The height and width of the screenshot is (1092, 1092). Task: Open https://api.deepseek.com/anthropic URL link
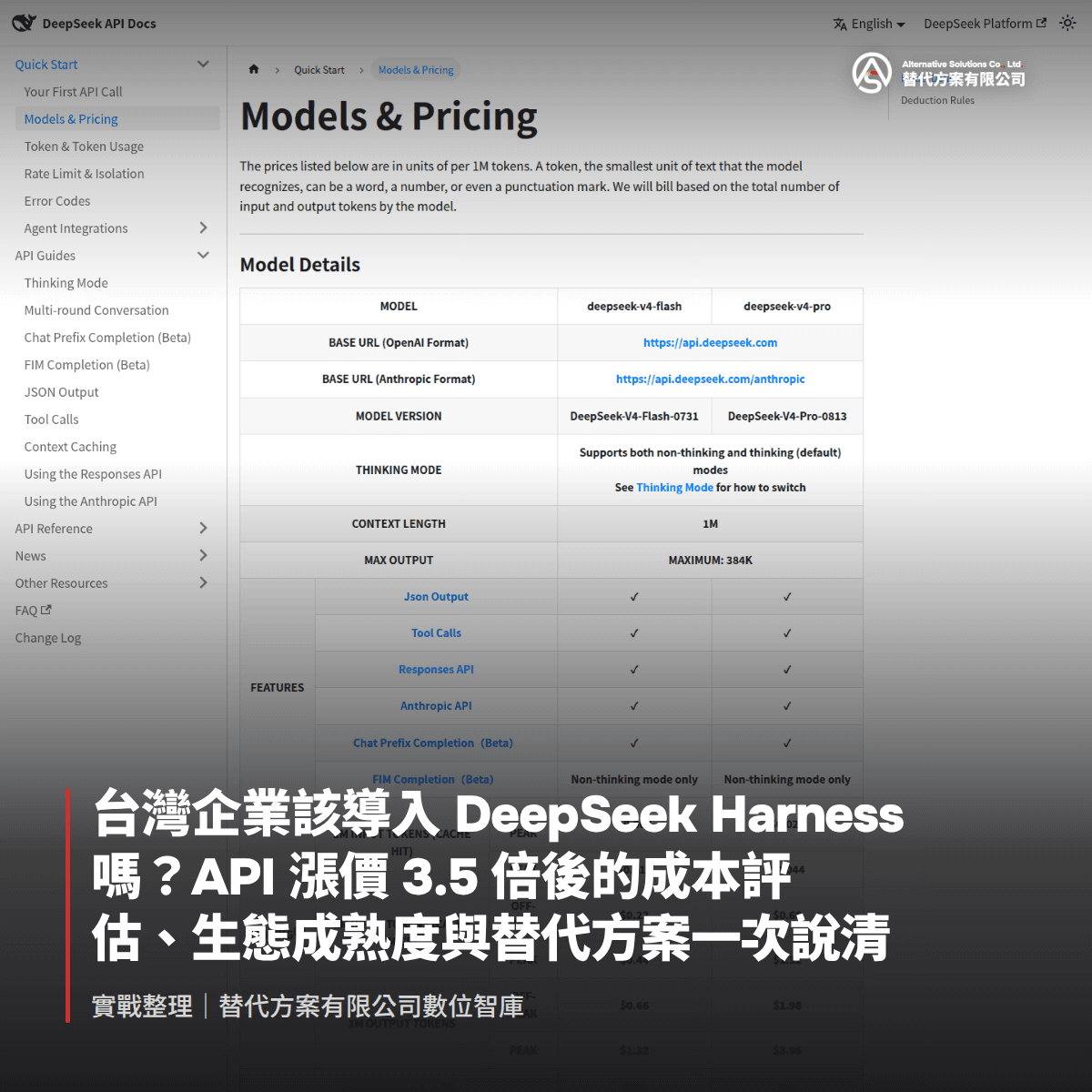710,379
